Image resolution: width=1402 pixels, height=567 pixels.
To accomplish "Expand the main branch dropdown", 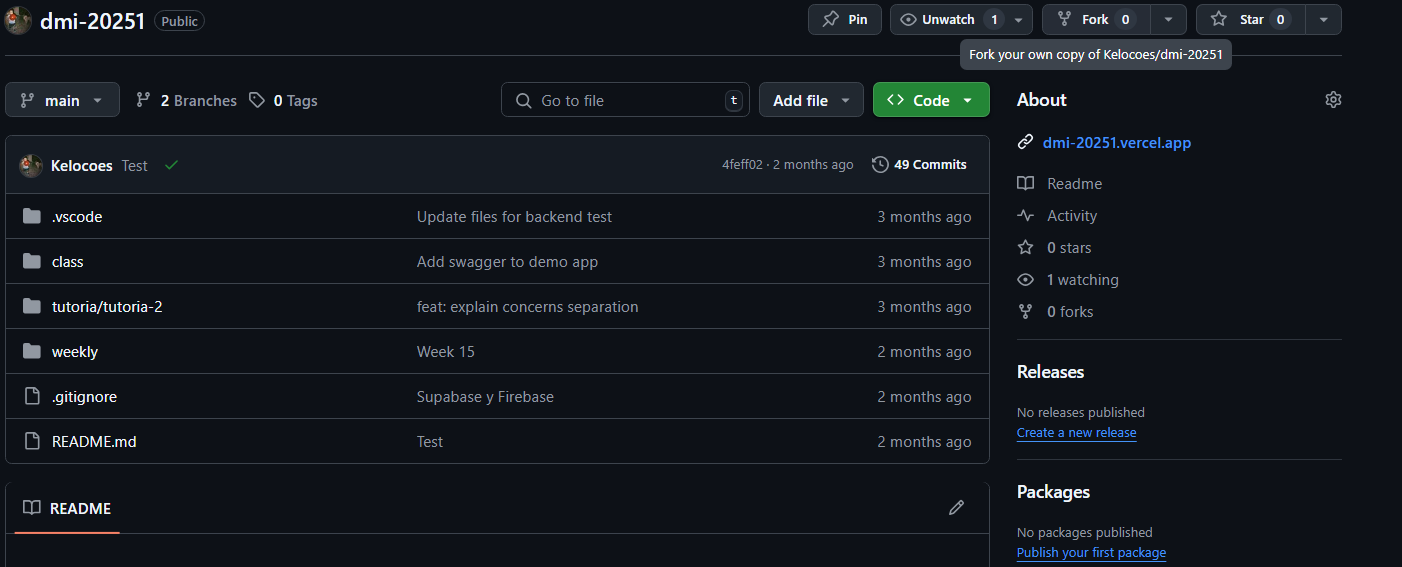I will [62, 100].
